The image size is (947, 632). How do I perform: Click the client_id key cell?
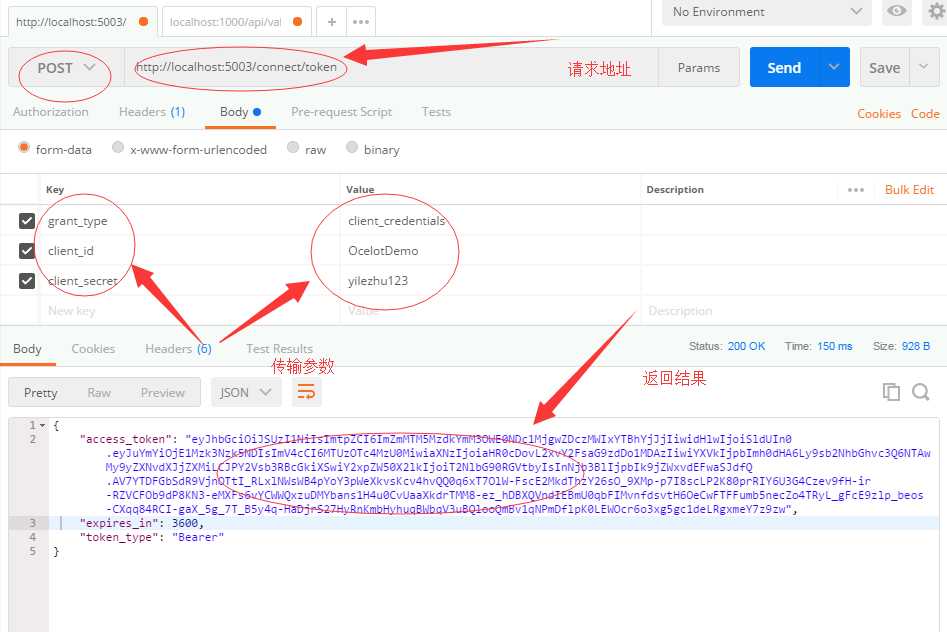[190, 251]
